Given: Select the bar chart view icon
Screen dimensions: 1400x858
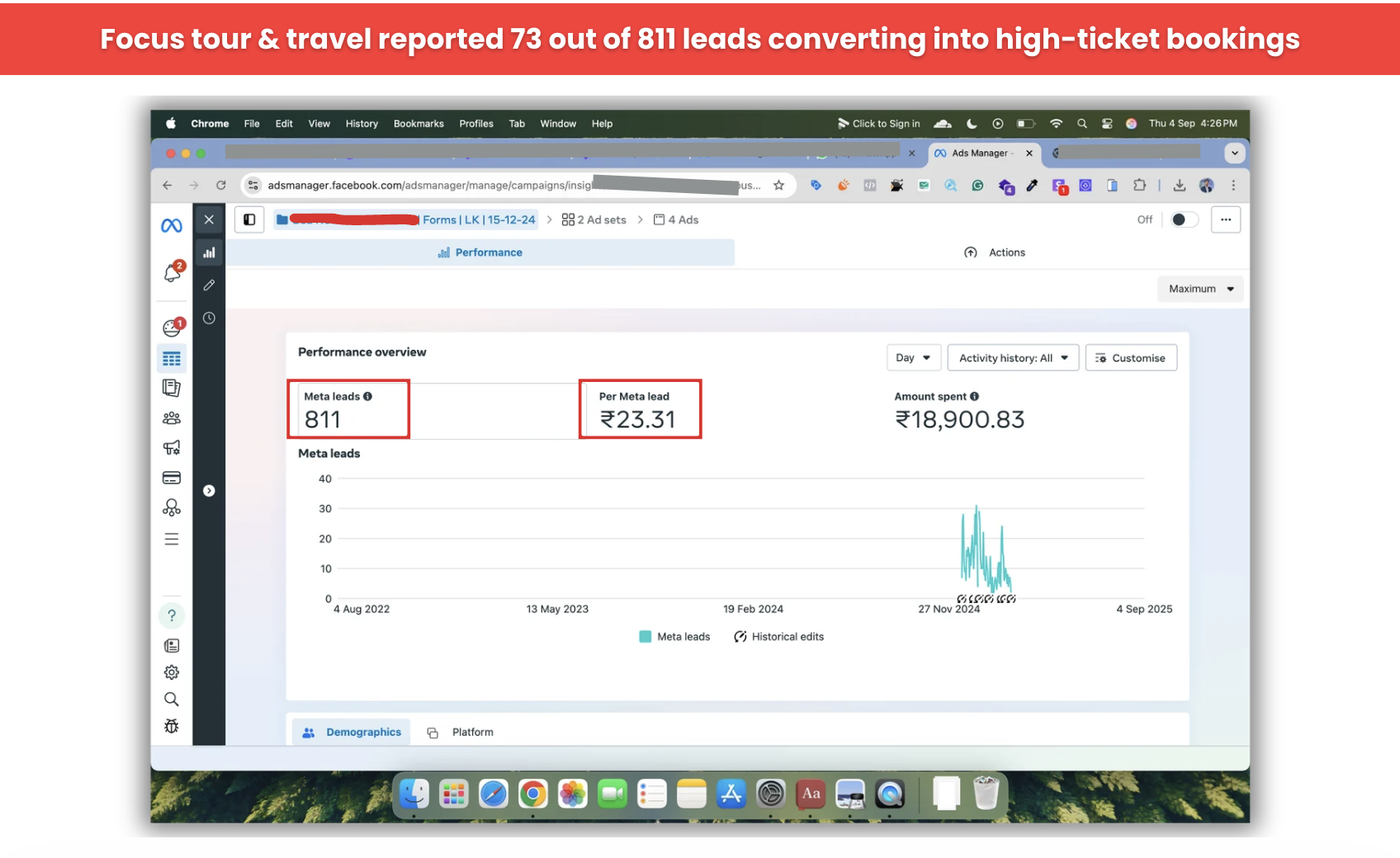Looking at the screenshot, I should pos(209,252).
